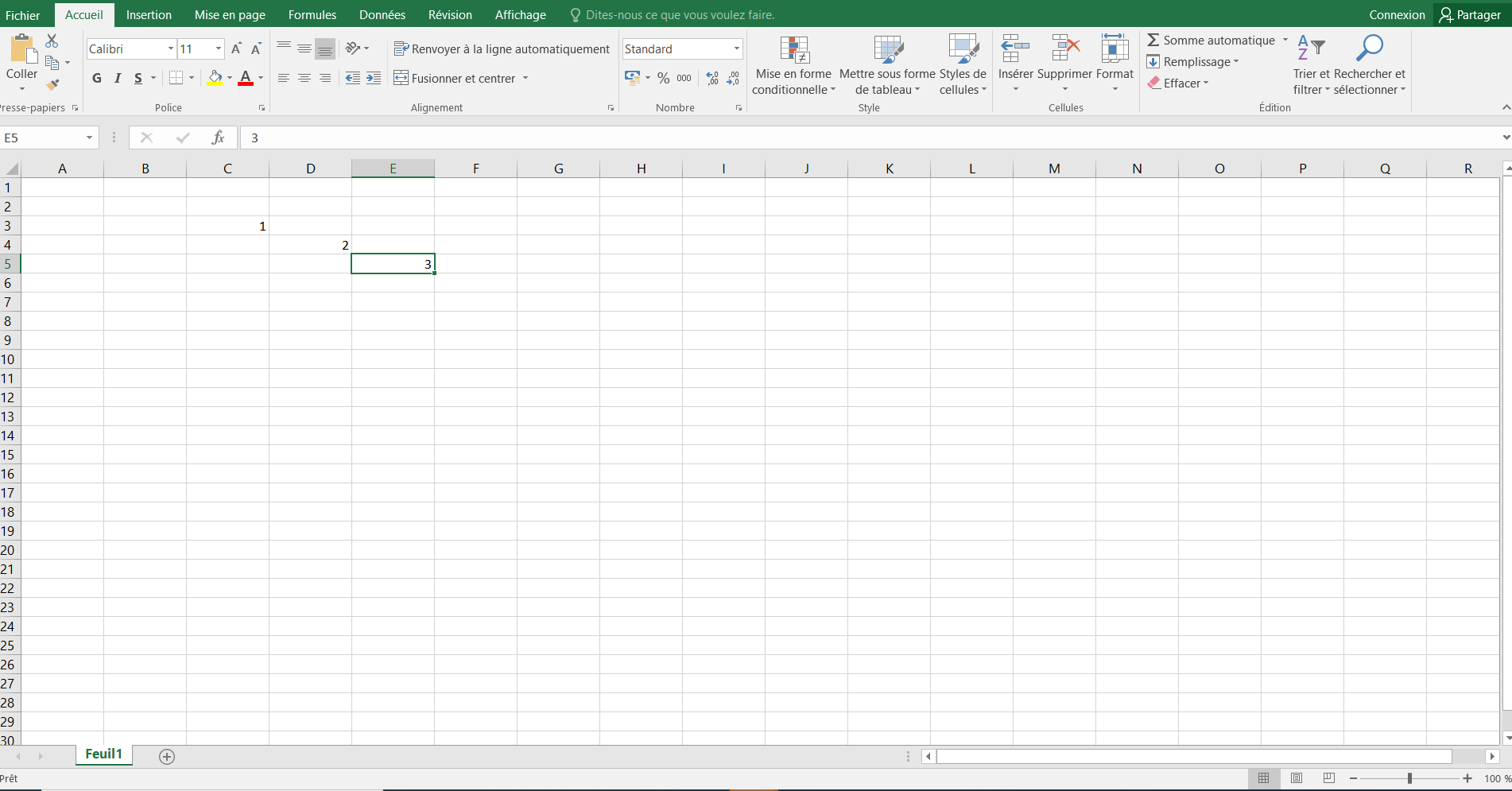1512x791 pixels.
Task: Toggle bold G formatting
Action: 97,78
